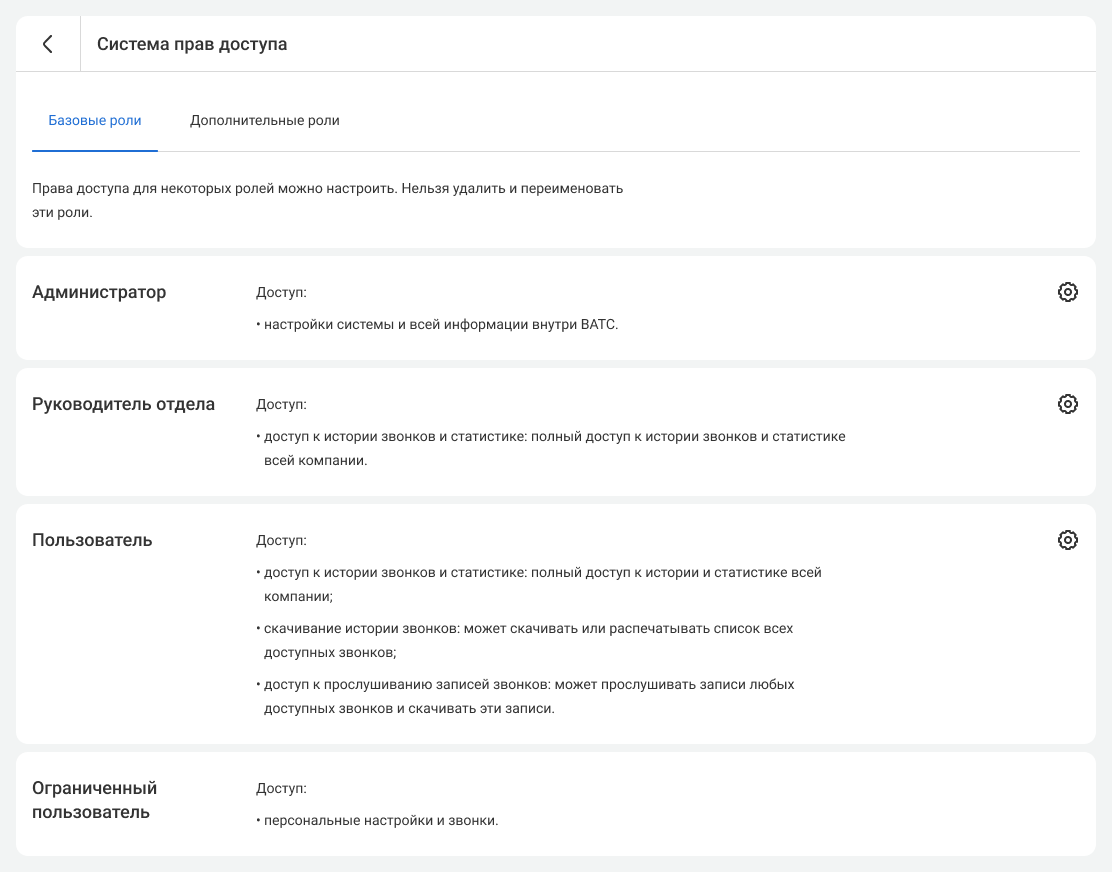This screenshot has height=872, width=1112.
Task: Open settings gear for Администратор role
Action: click(1067, 292)
